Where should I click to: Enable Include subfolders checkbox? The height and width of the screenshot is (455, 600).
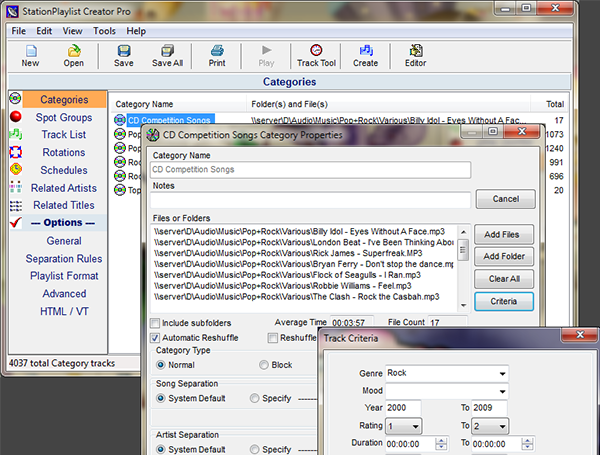[155, 323]
